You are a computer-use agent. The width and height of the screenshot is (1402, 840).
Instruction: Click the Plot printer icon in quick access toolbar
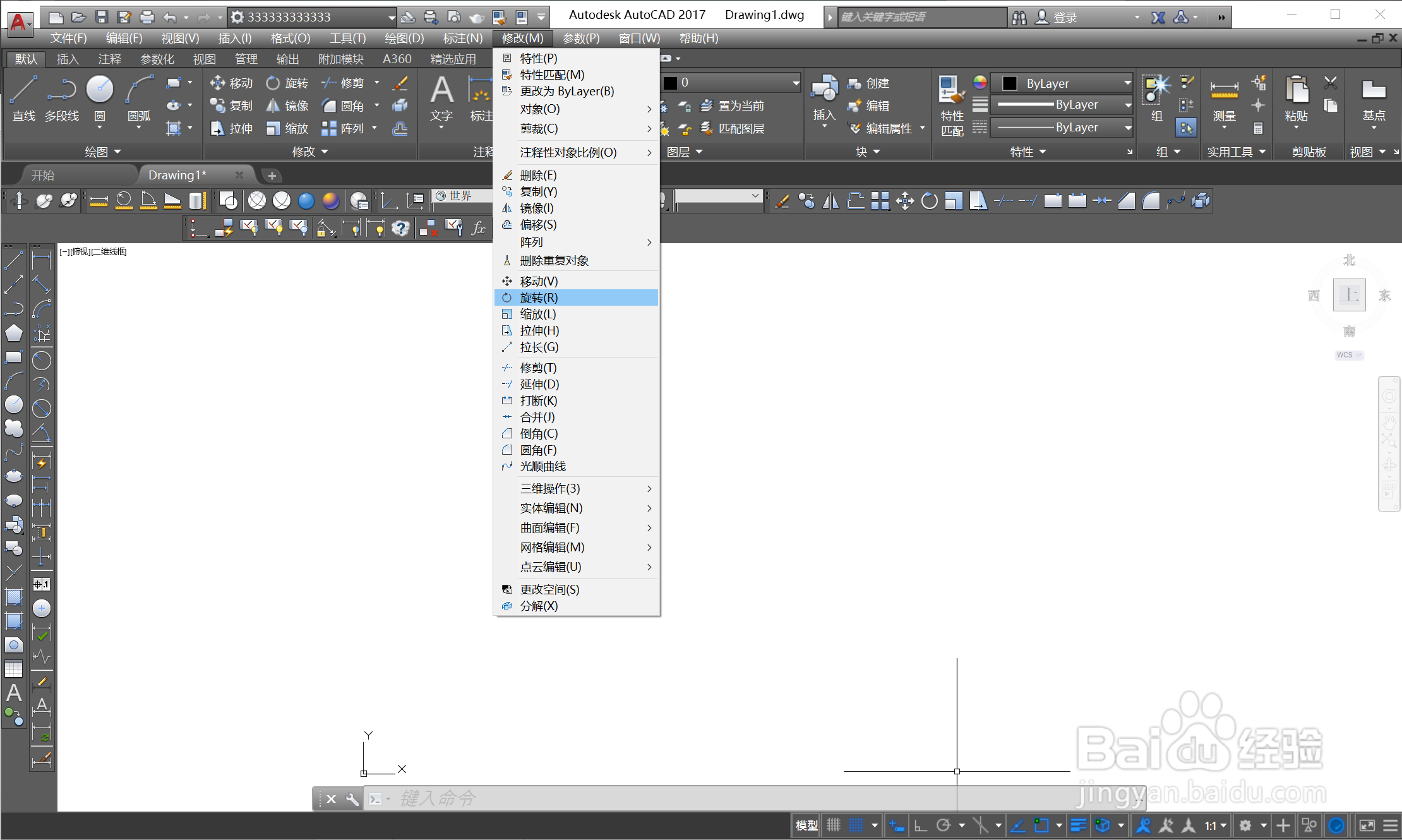tap(147, 17)
